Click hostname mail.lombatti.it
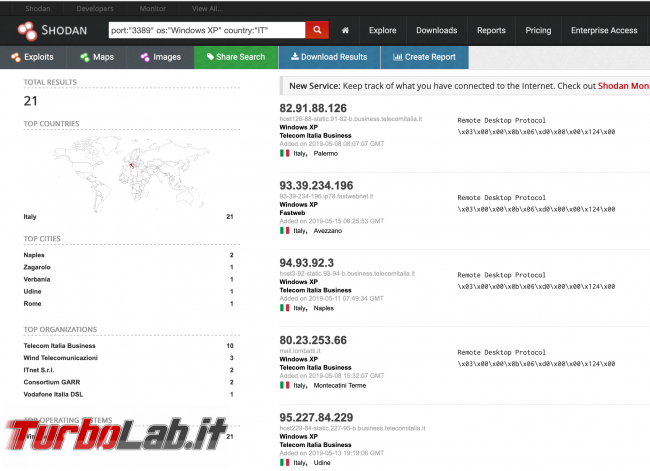650x471 pixels. (x=300, y=351)
